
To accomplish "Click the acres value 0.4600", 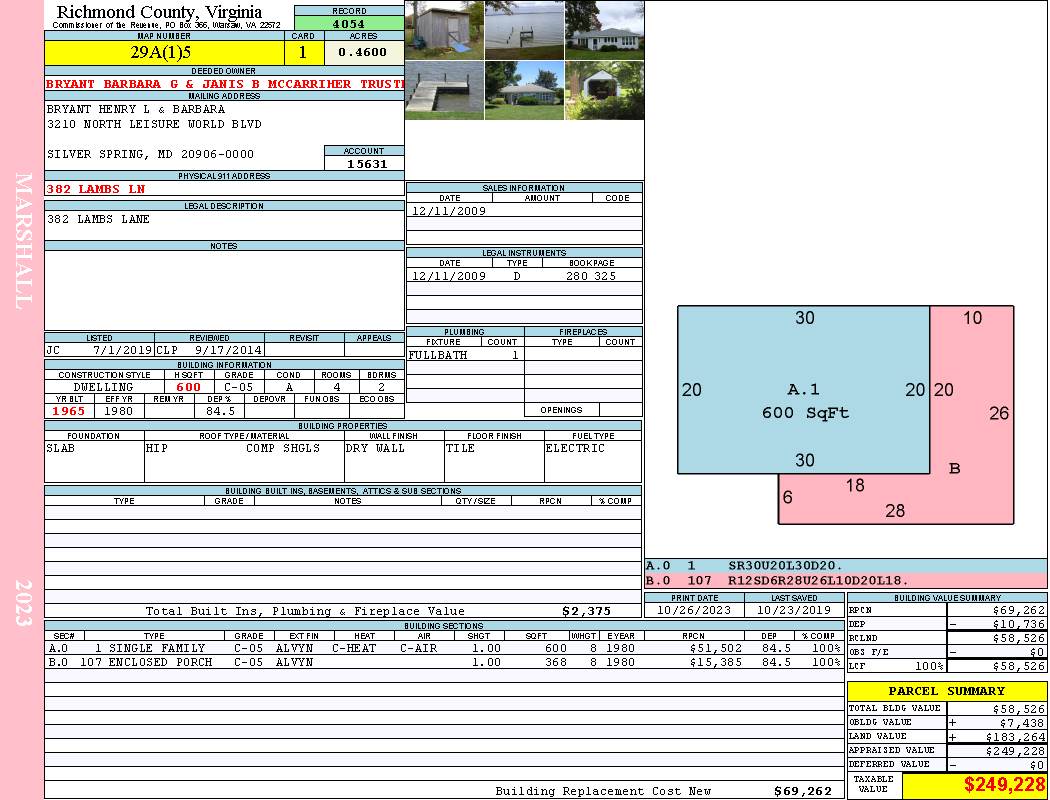I will pos(363,52).
